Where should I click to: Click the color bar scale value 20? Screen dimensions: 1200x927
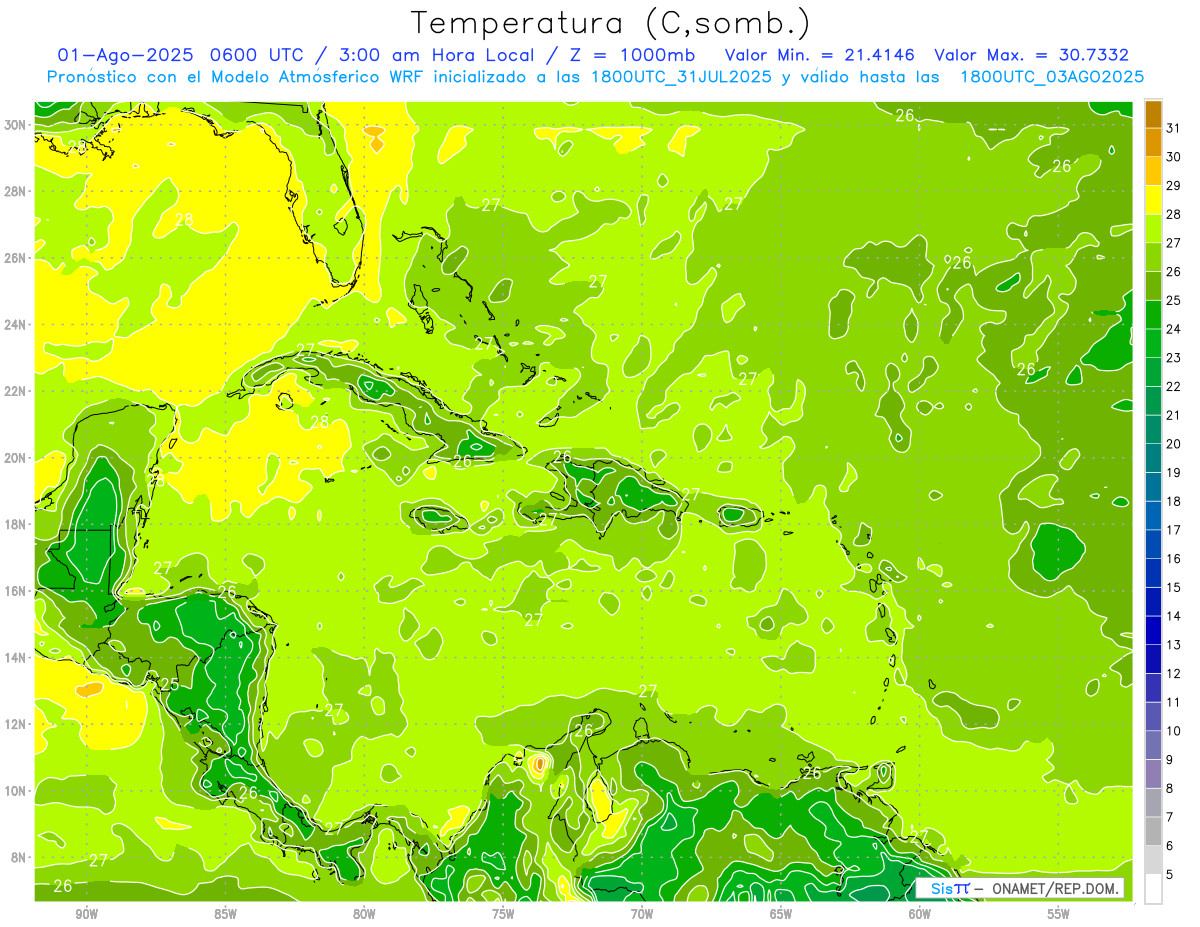tap(1174, 444)
